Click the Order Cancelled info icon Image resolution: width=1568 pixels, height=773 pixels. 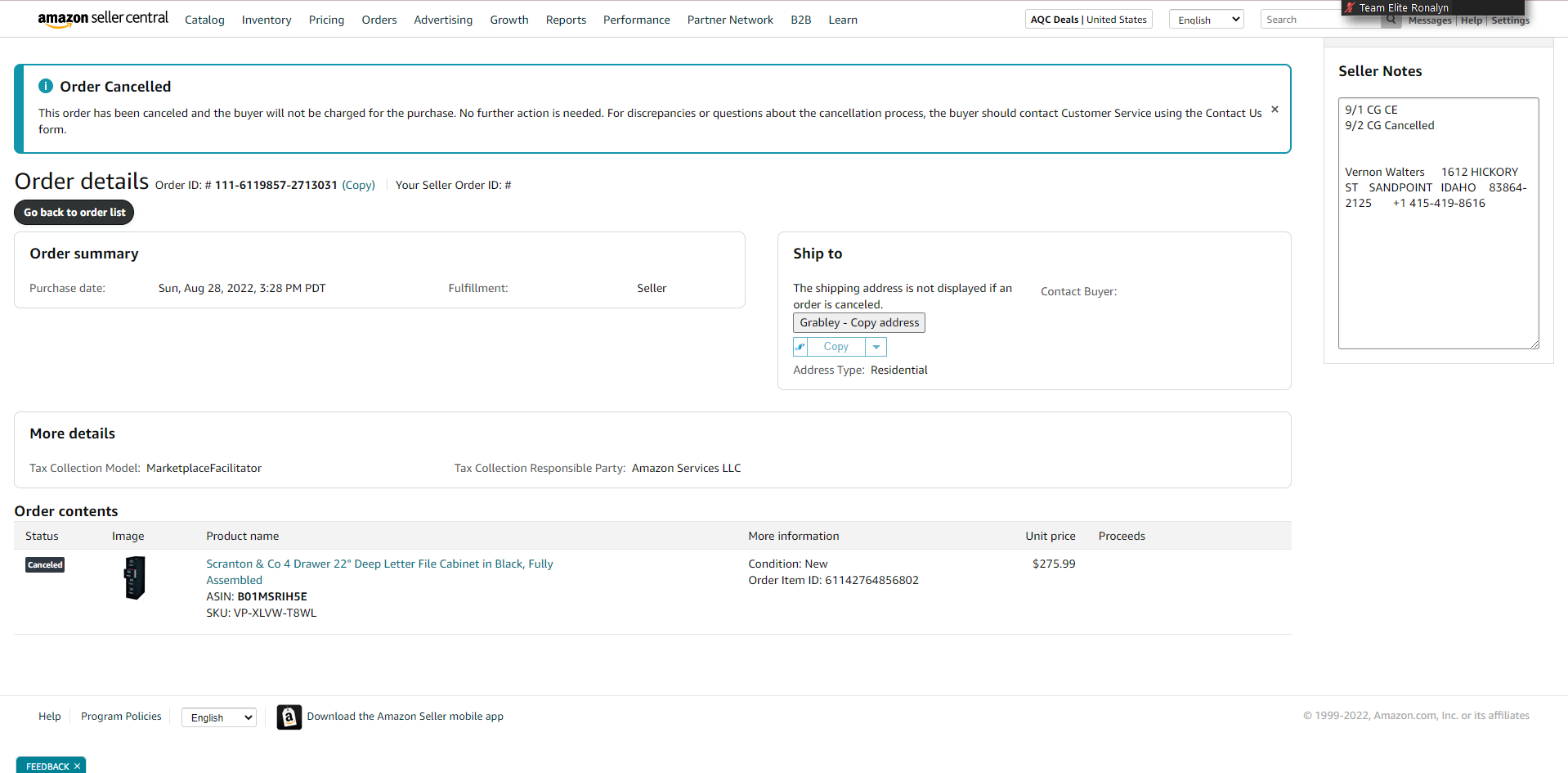tap(46, 86)
